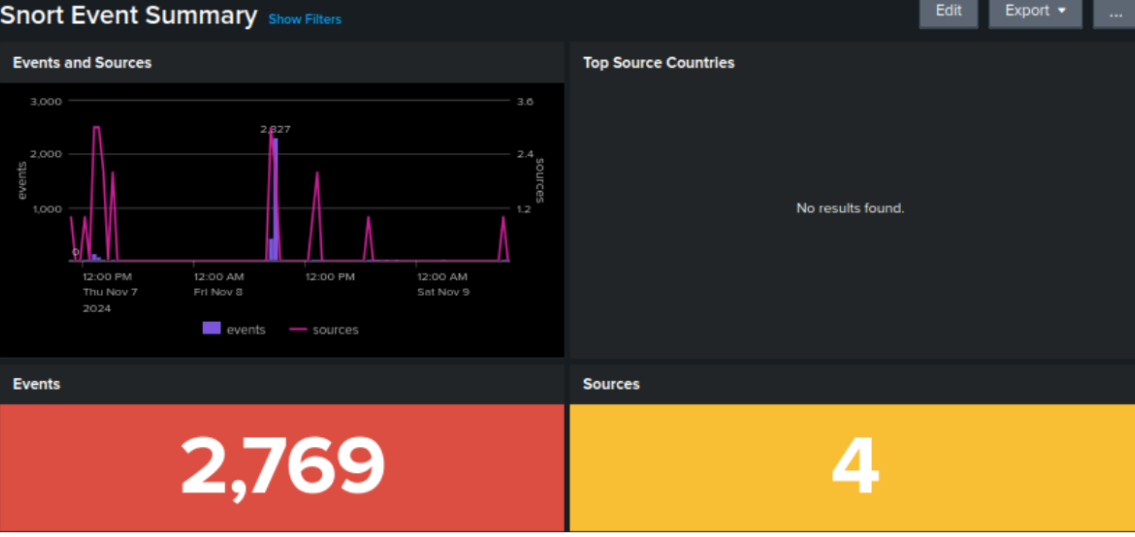Image resolution: width=1135 pixels, height=537 pixels.
Task: Click the Events and Sources panel title
Action: [83, 63]
